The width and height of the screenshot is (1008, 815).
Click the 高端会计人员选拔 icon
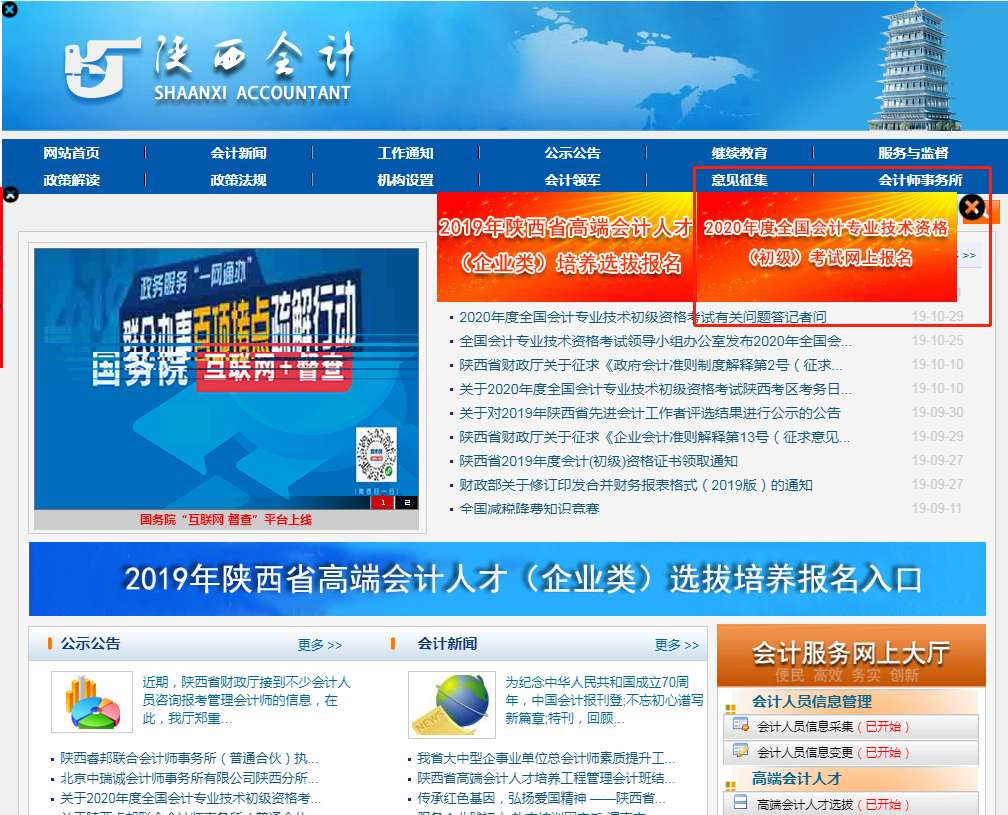tap(741, 803)
